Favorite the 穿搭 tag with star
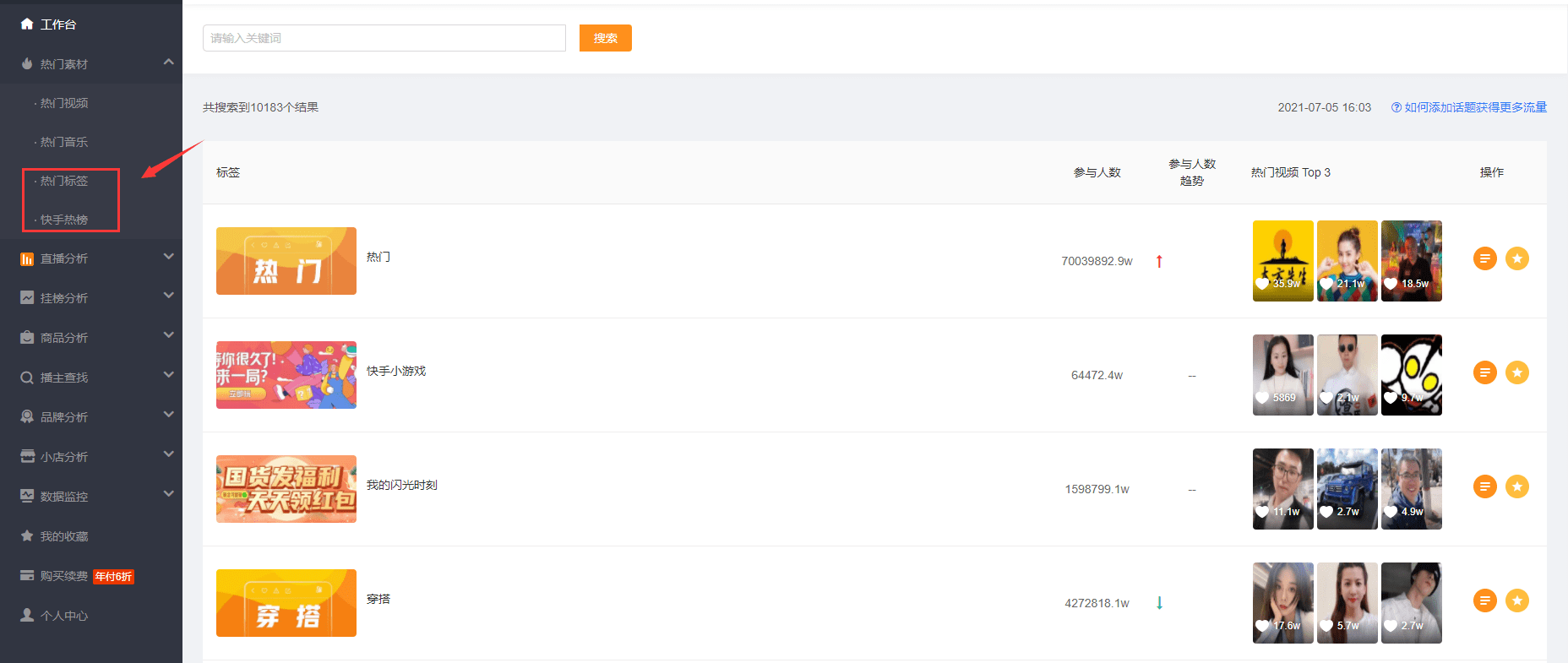This screenshot has height=663, width=1568. [1517, 601]
